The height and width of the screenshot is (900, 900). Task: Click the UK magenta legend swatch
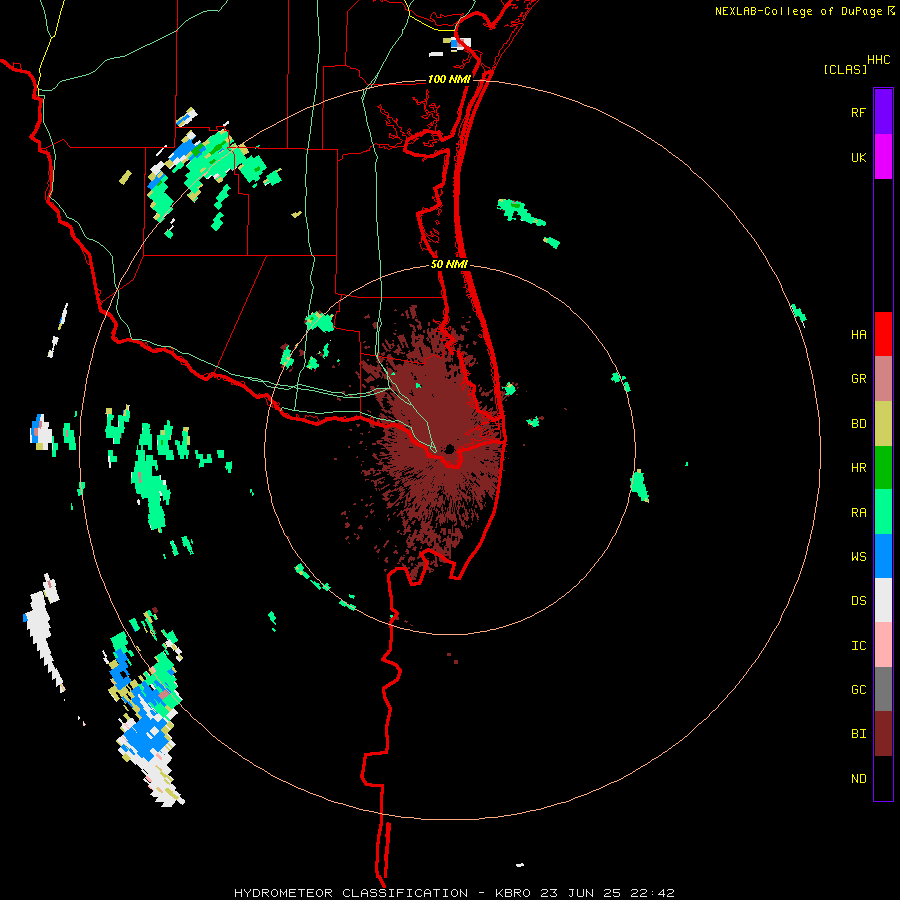(883, 157)
